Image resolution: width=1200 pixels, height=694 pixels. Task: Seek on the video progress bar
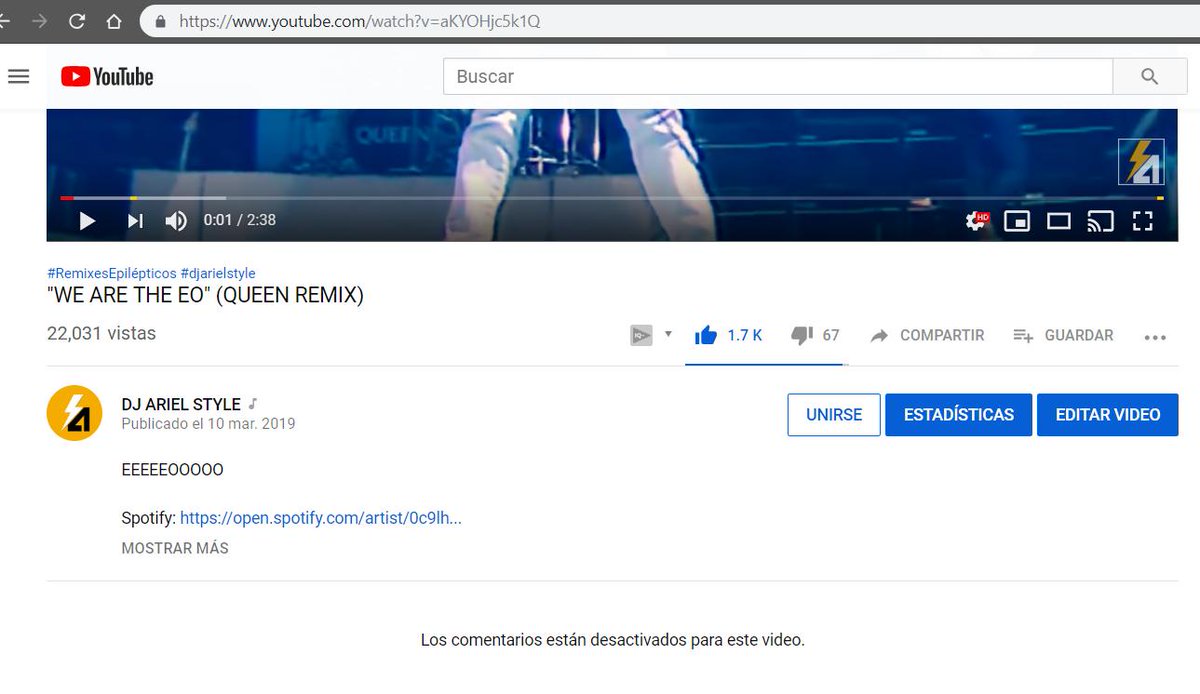coord(611,198)
